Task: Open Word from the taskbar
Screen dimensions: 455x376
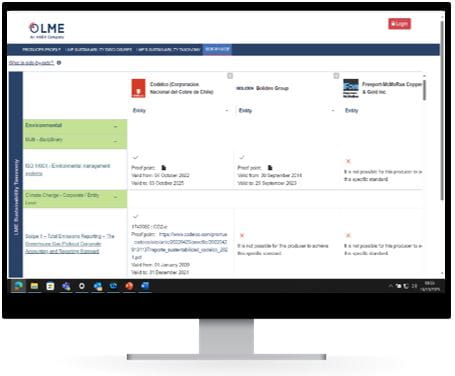Action: click(145, 286)
